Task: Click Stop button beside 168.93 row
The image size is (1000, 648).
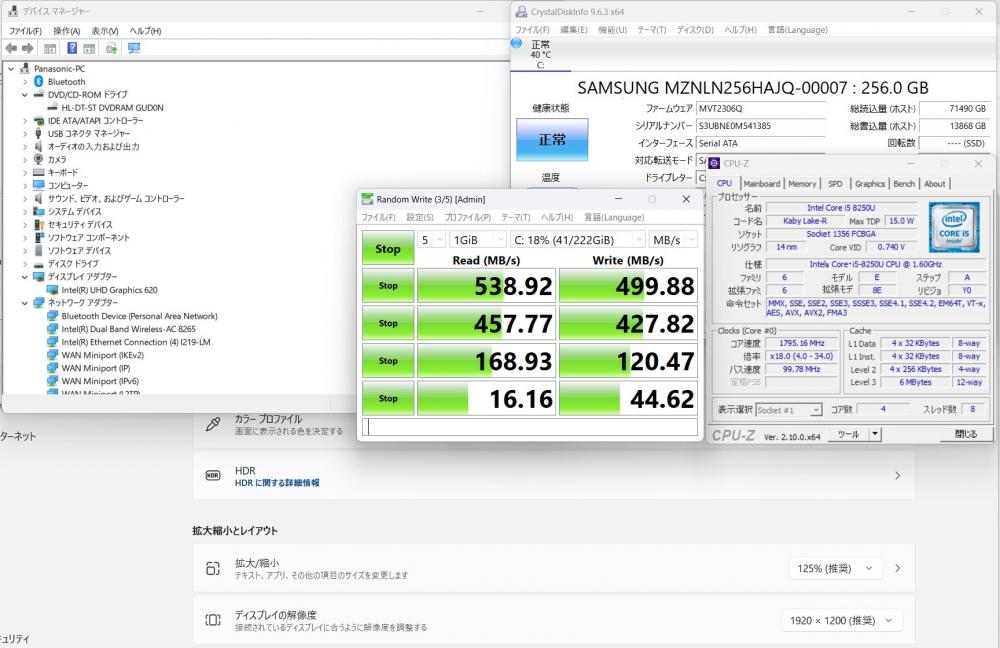Action: (388, 361)
